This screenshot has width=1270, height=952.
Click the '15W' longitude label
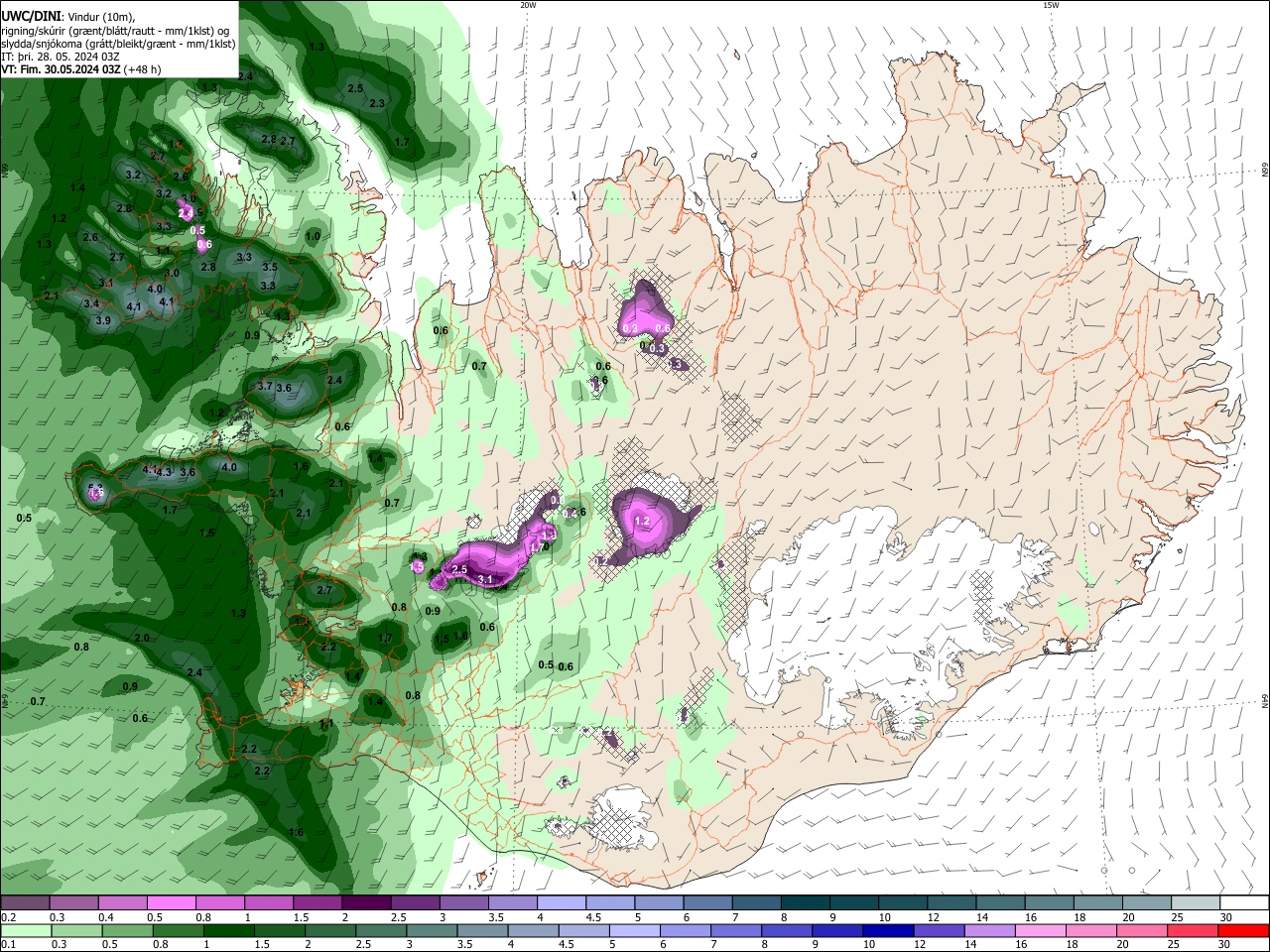click(x=1051, y=5)
